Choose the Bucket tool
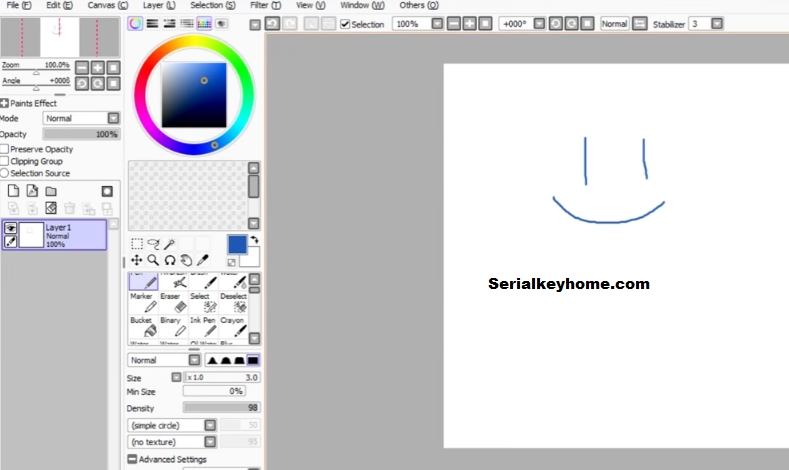Image resolution: width=789 pixels, height=470 pixels. [x=143, y=327]
